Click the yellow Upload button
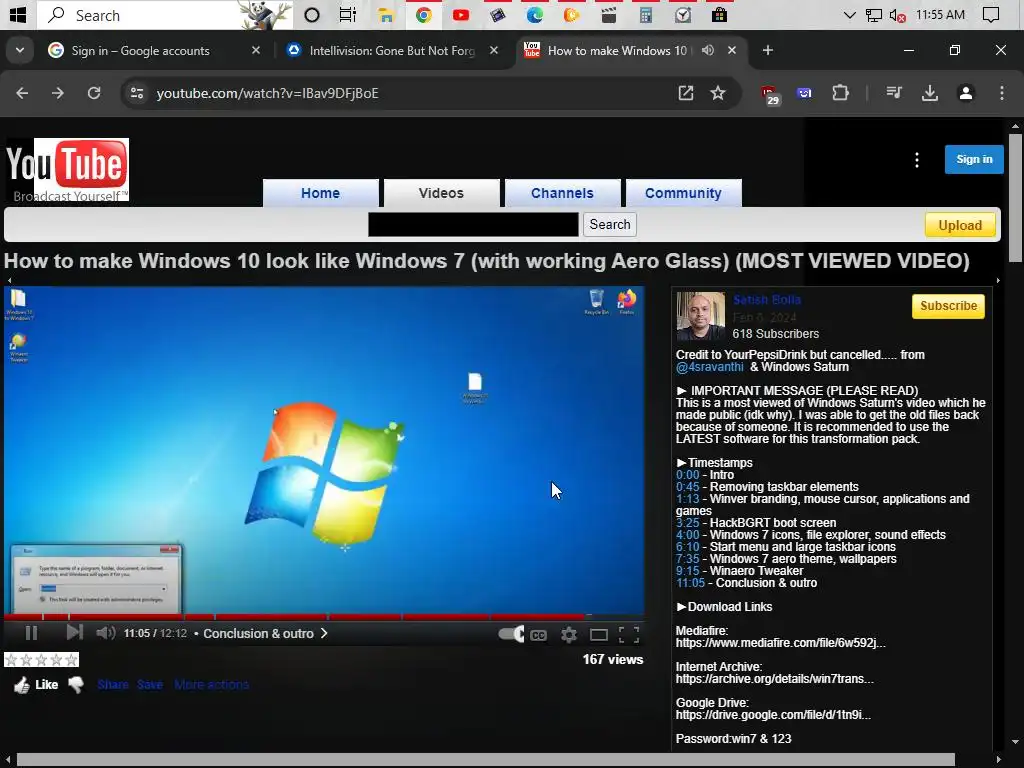The height and width of the screenshot is (768, 1024). (960, 225)
